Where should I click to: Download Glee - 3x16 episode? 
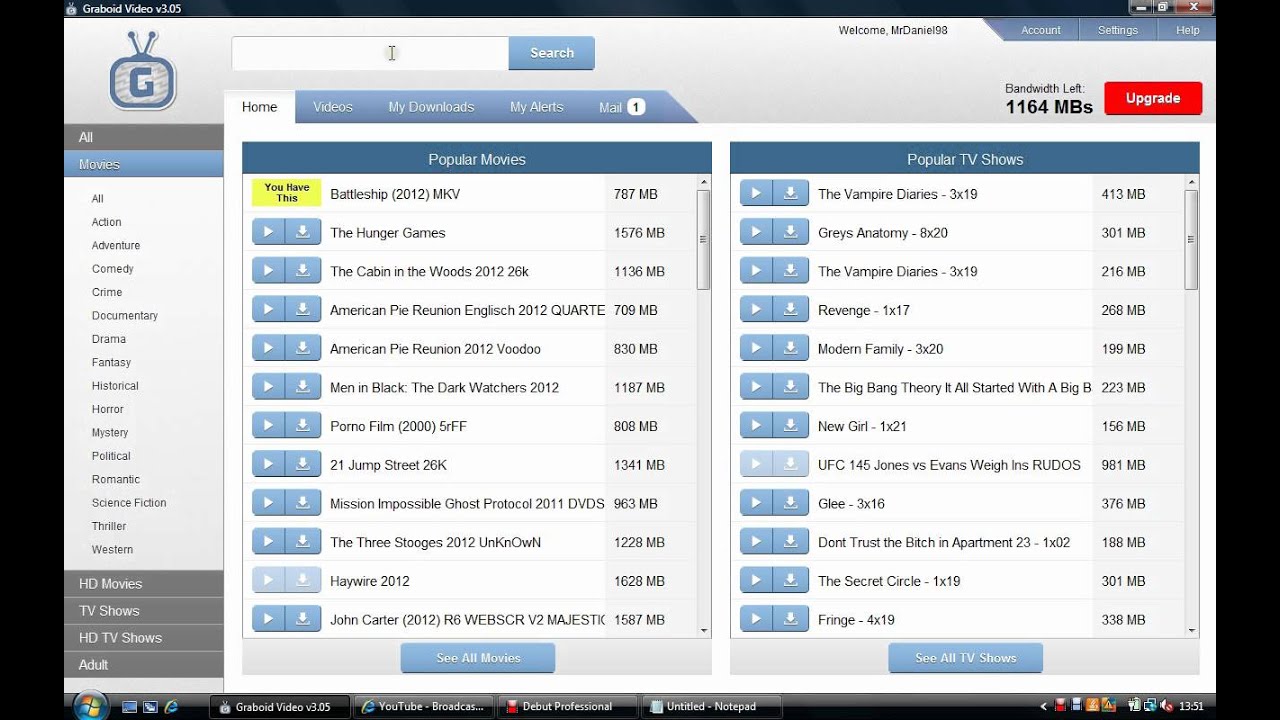point(791,504)
